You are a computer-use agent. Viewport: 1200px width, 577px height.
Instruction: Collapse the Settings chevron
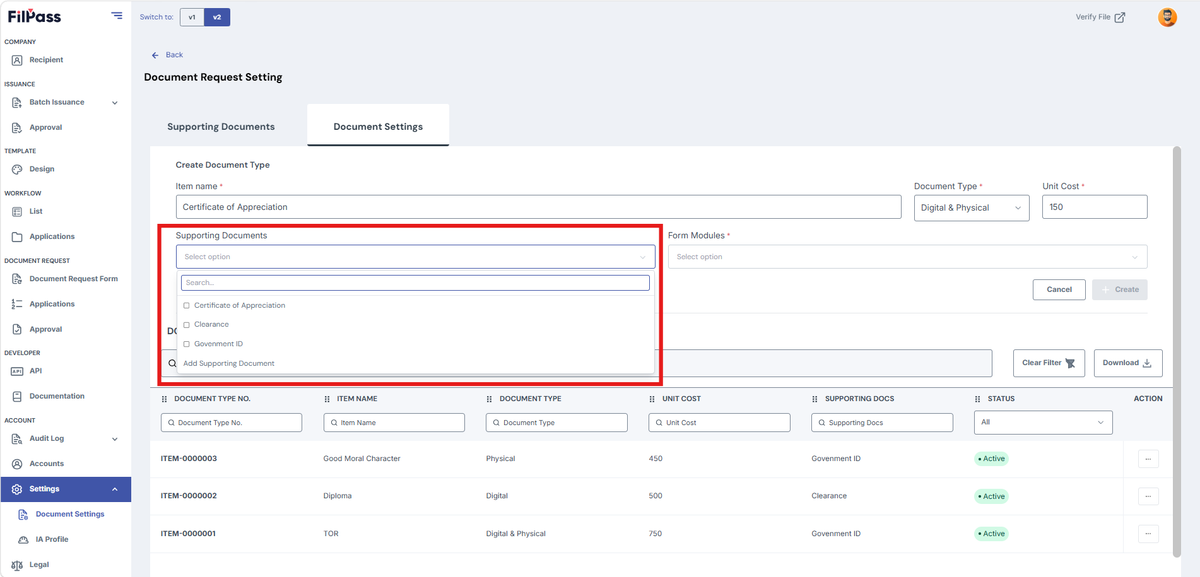(114, 489)
